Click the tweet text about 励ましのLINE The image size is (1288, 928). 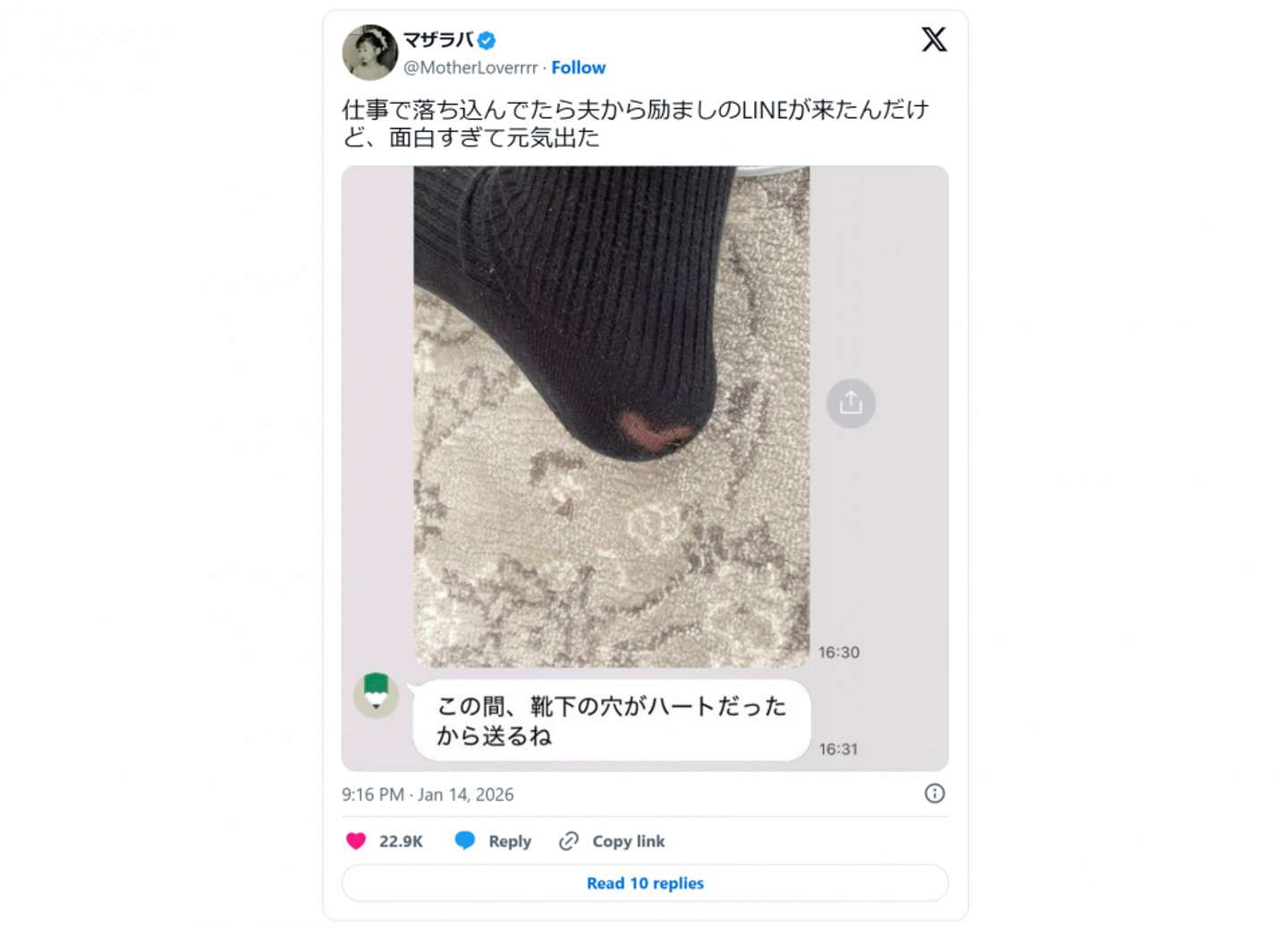[636, 123]
